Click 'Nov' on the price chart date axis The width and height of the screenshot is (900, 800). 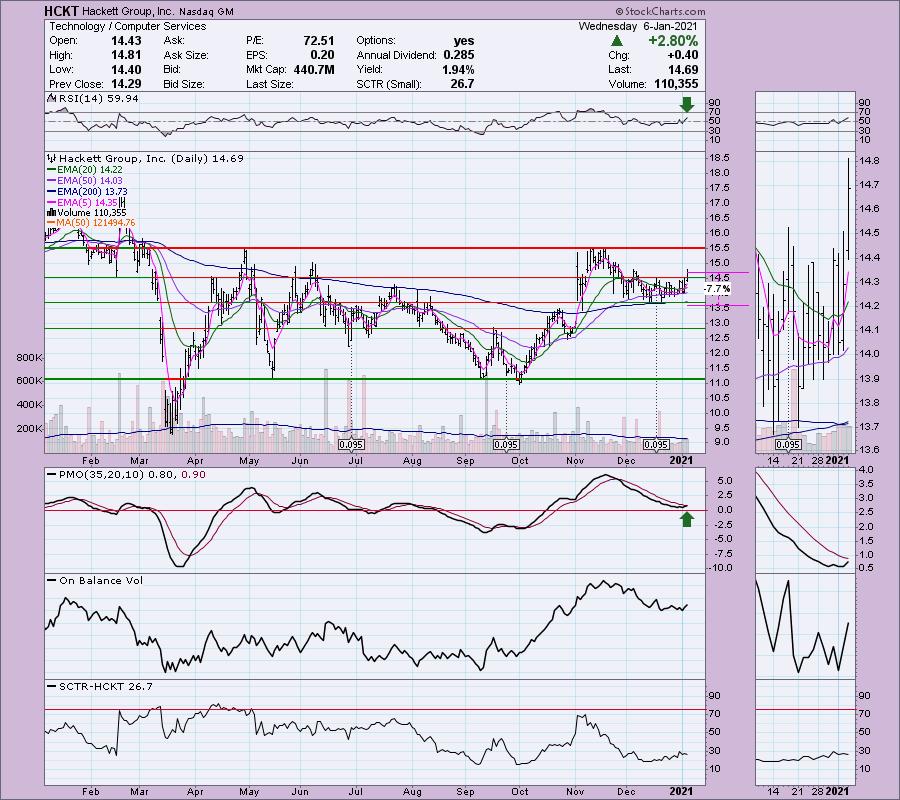(575, 460)
